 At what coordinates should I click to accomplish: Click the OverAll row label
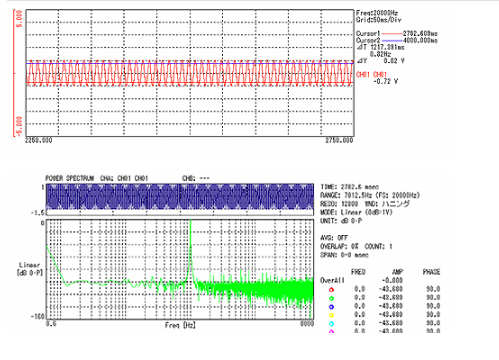click(332, 281)
